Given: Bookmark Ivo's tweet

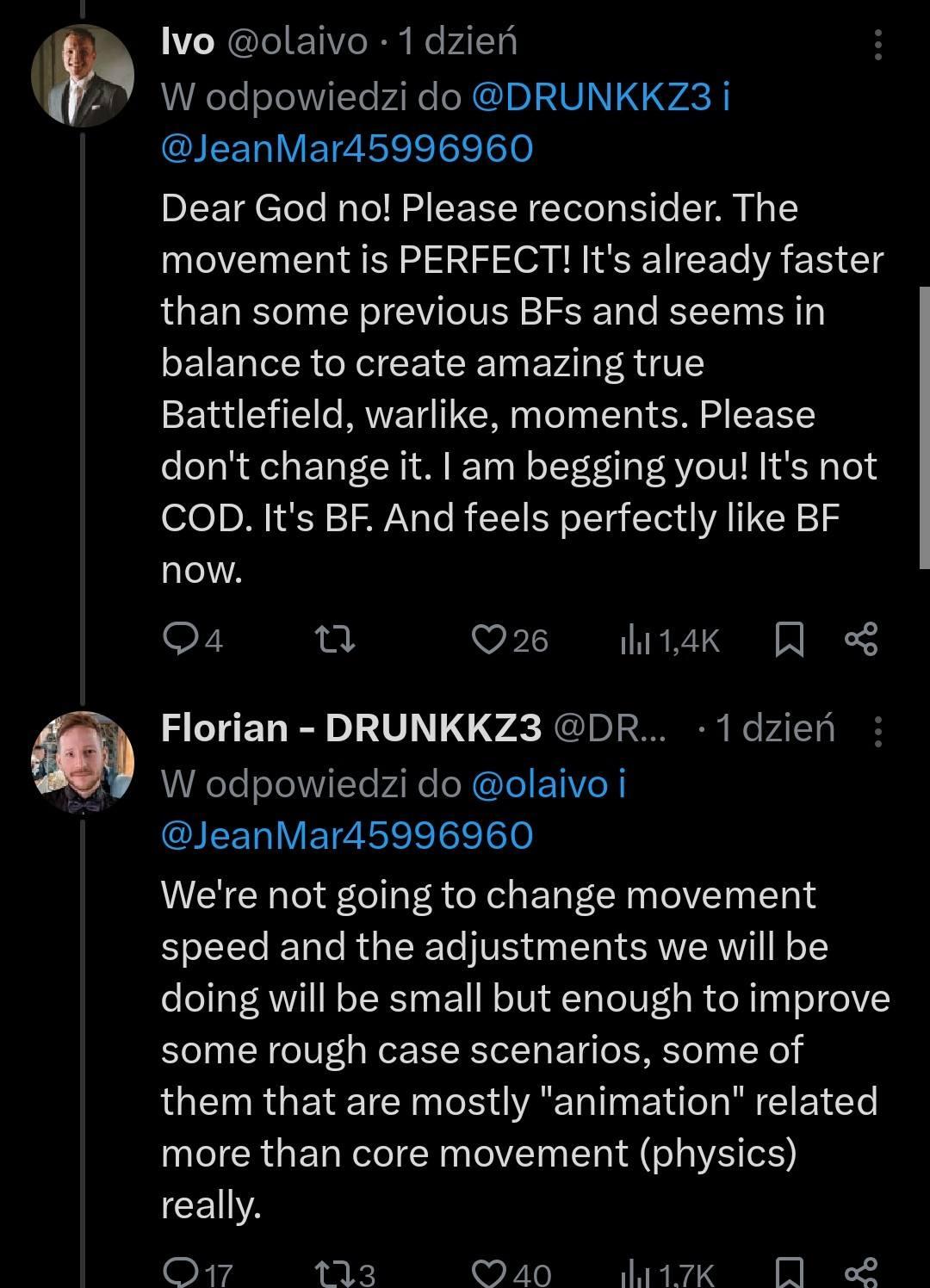Looking at the screenshot, I should pyautogui.click(x=790, y=640).
